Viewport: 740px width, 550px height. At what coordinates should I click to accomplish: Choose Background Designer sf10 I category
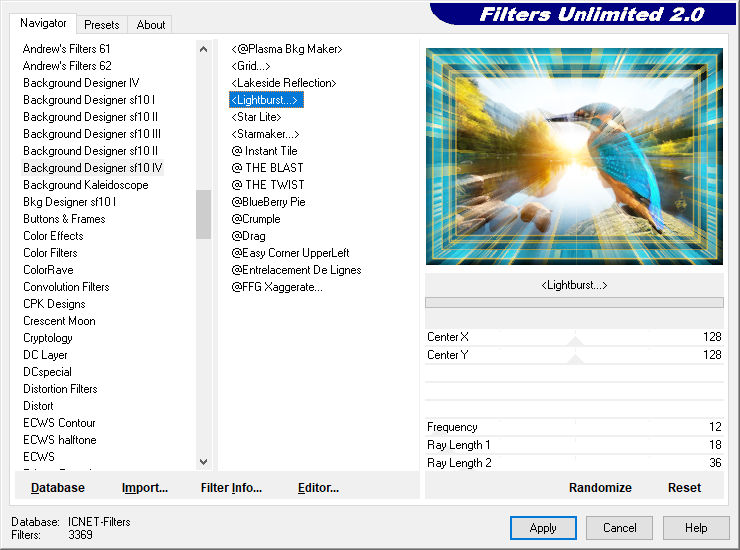[89, 100]
